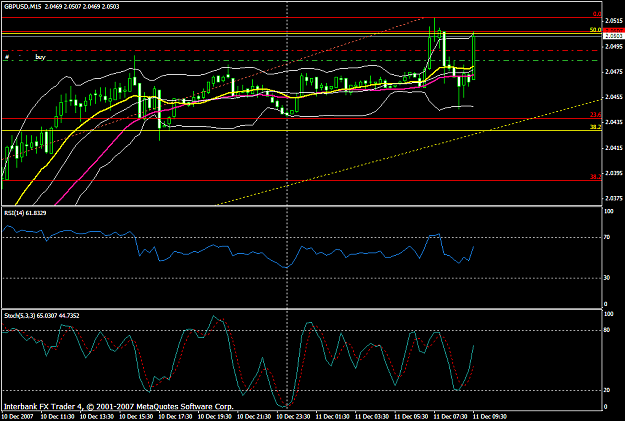Click the 10 Dec 17:30 time label
The width and height of the screenshot is (625, 421).
(175, 417)
